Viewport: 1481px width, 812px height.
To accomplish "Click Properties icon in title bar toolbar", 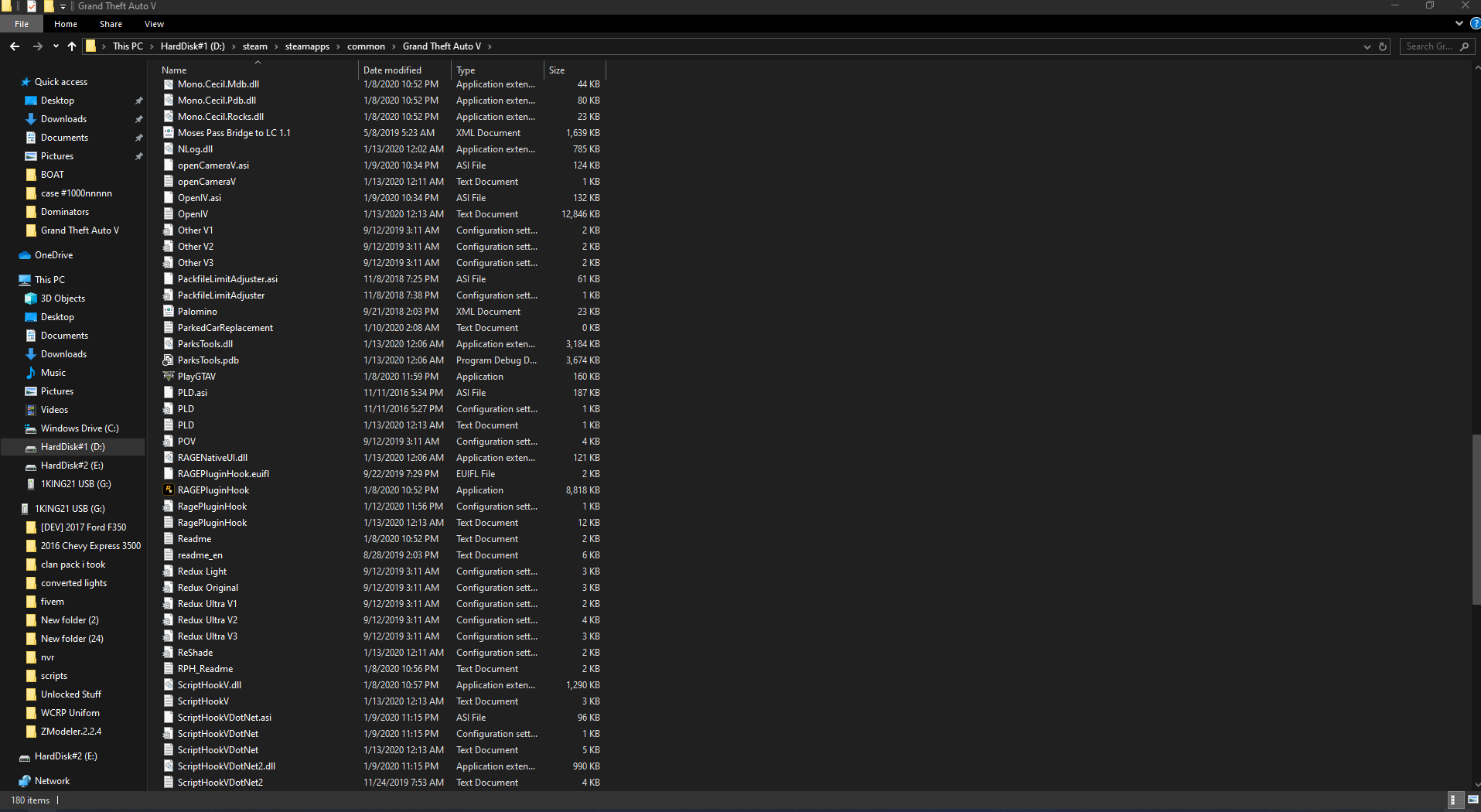I will [x=32, y=6].
